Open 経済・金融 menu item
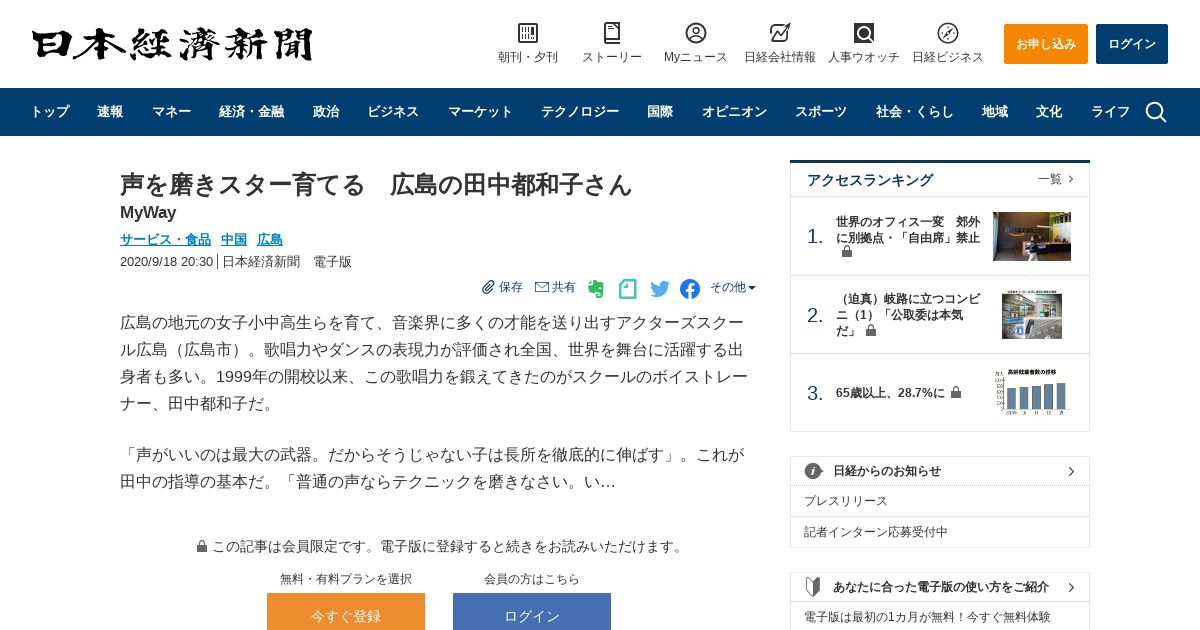The width and height of the screenshot is (1200, 630). click(x=252, y=112)
